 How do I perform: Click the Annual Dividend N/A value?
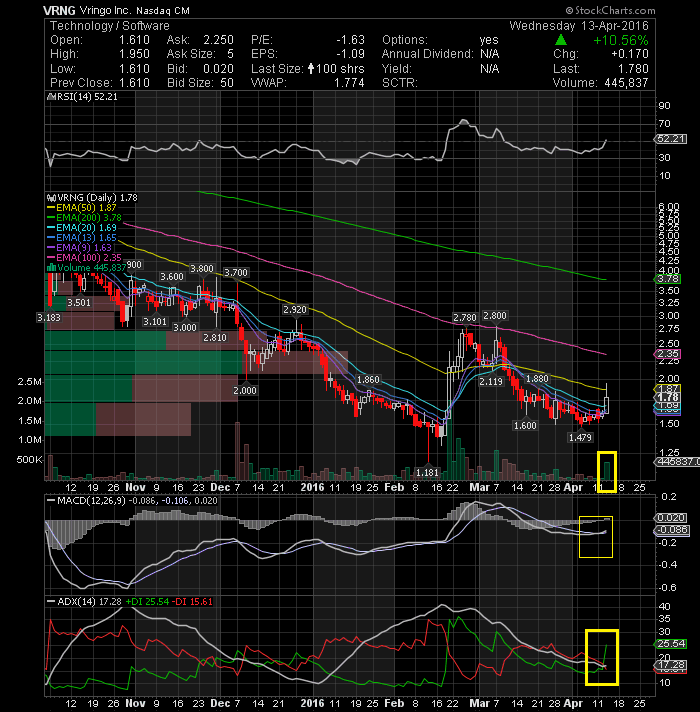[x=489, y=54]
